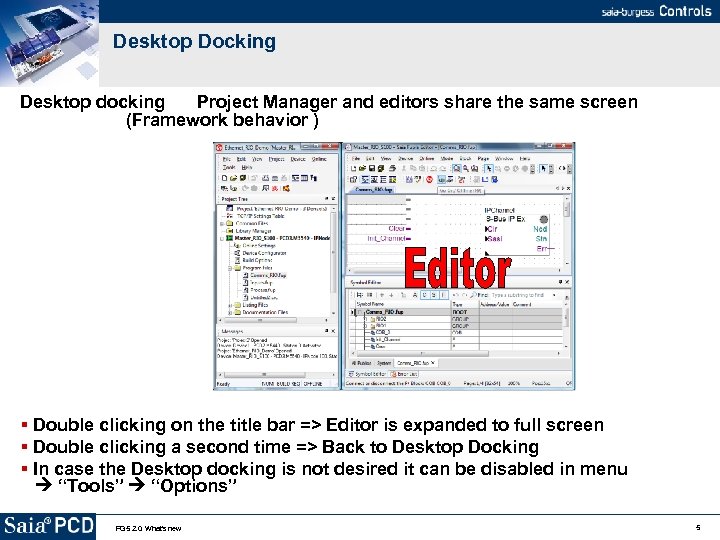
Task: Open the Device menu in Project Manager
Action: (298, 159)
